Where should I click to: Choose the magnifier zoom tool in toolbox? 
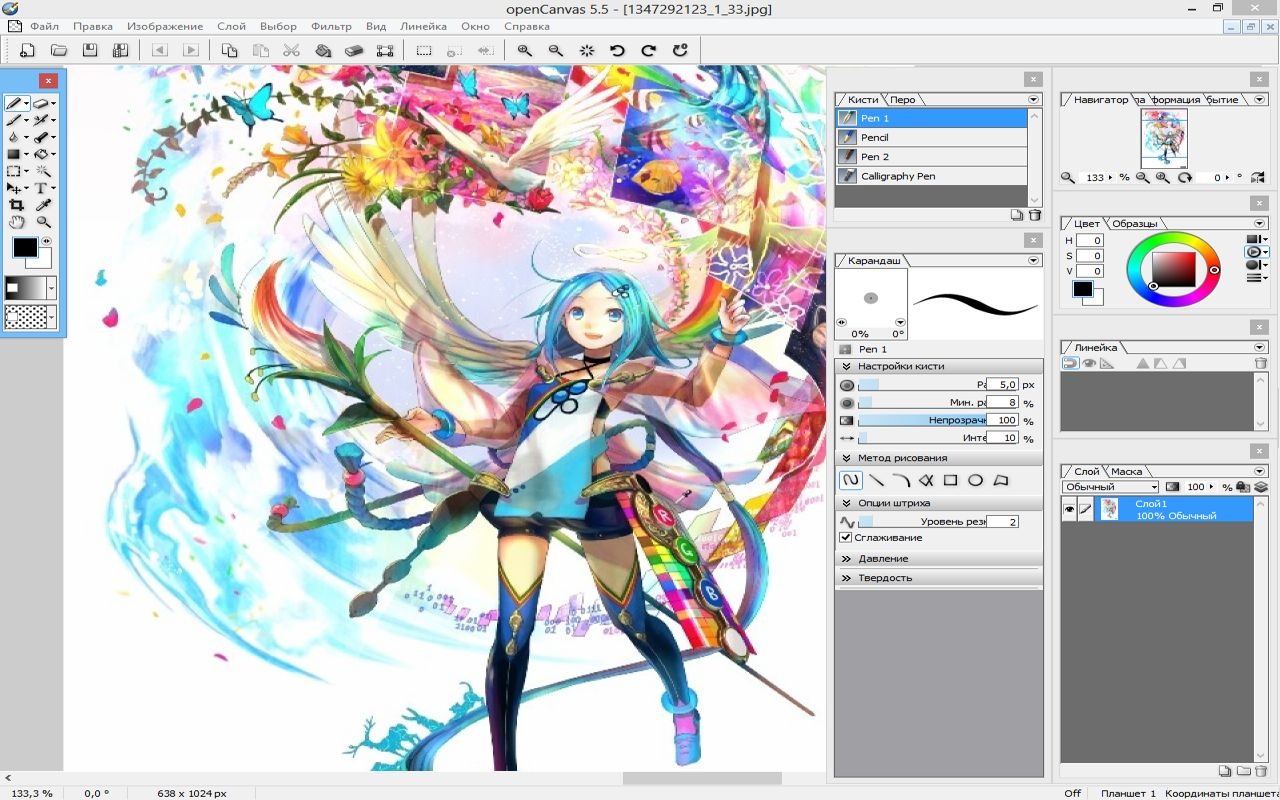[x=43, y=222]
